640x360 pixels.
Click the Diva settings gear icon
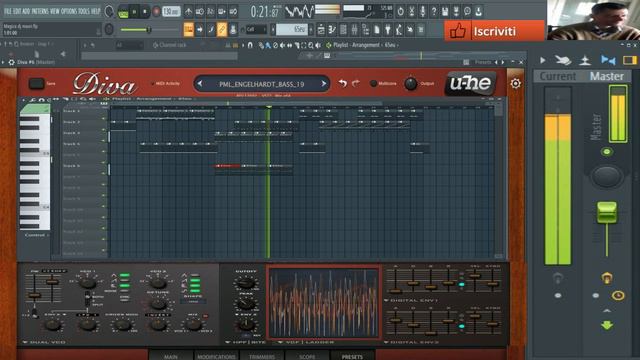[x=516, y=83]
